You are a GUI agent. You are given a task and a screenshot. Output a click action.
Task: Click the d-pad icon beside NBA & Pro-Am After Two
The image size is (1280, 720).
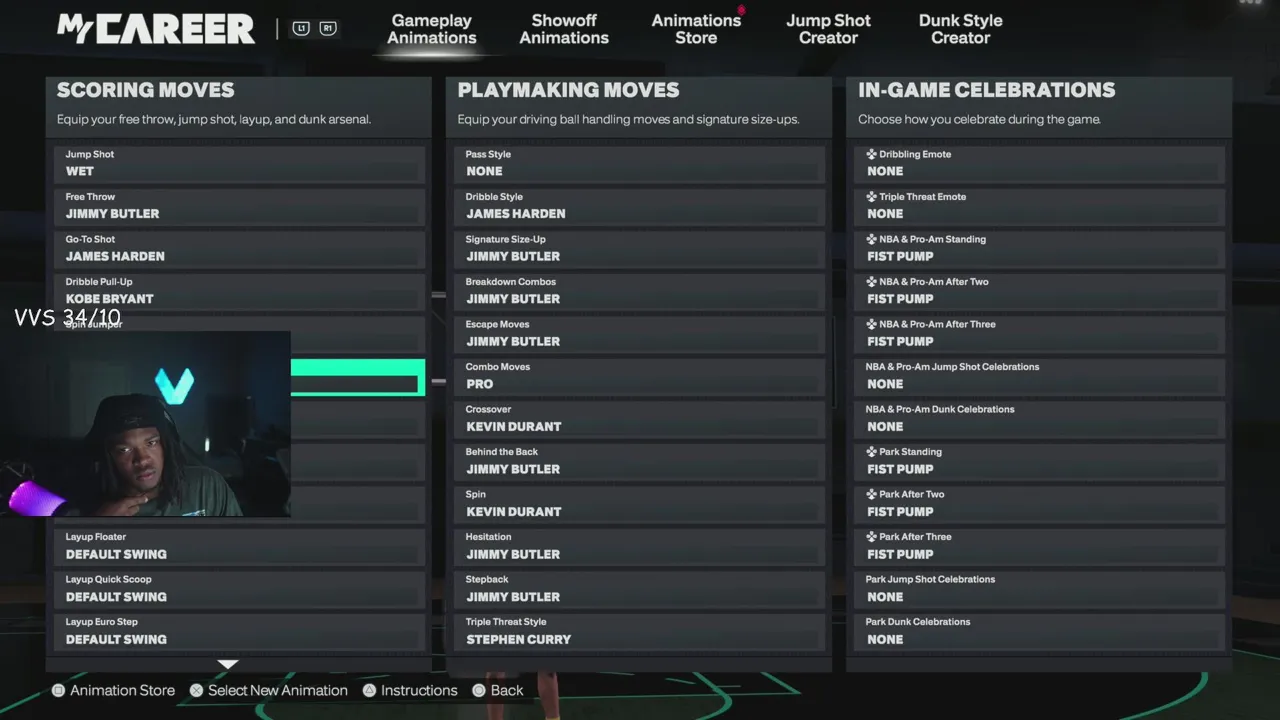pyautogui.click(x=871, y=282)
